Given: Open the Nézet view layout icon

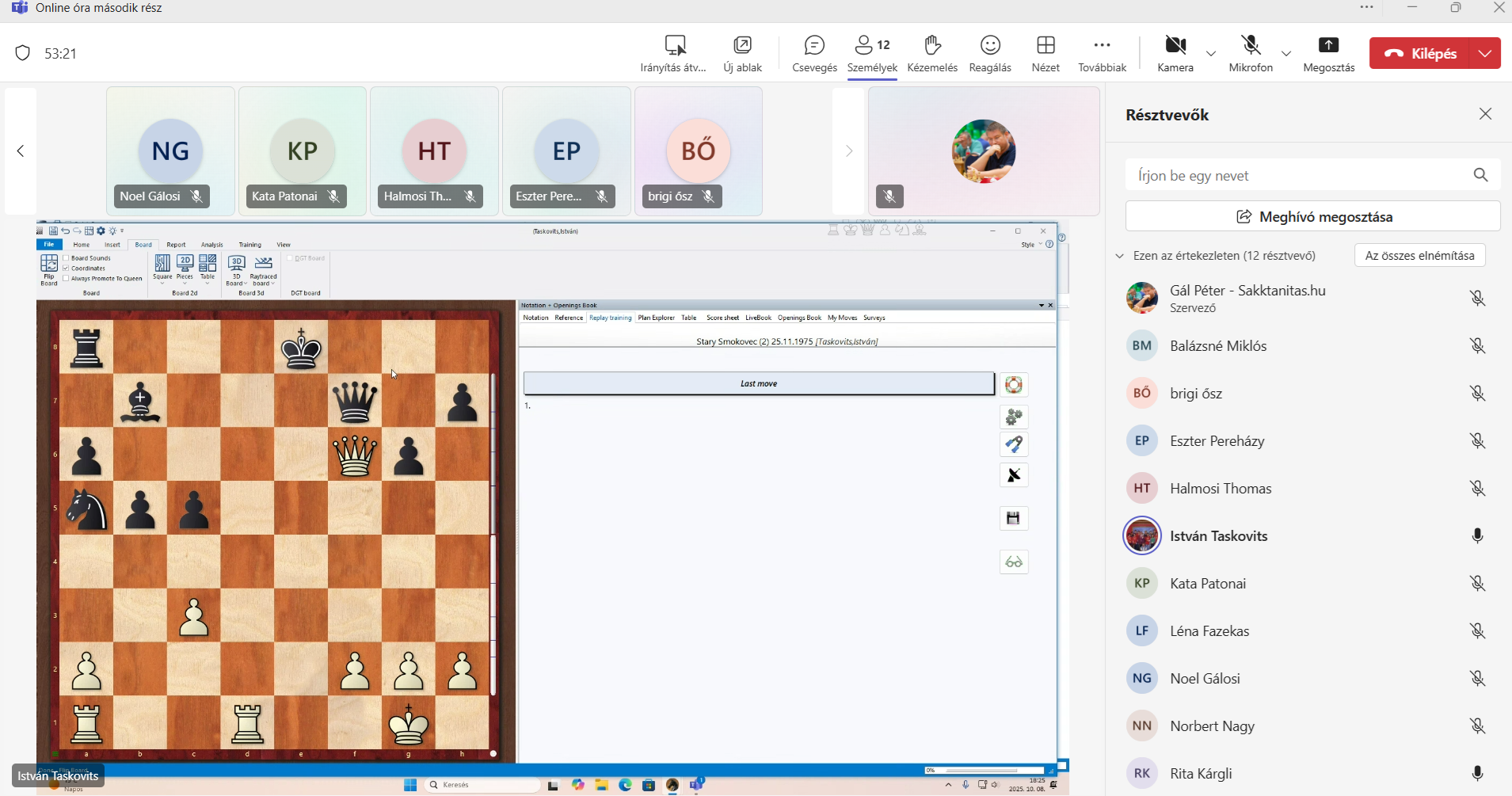Looking at the screenshot, I should (x=1045, y=46).
